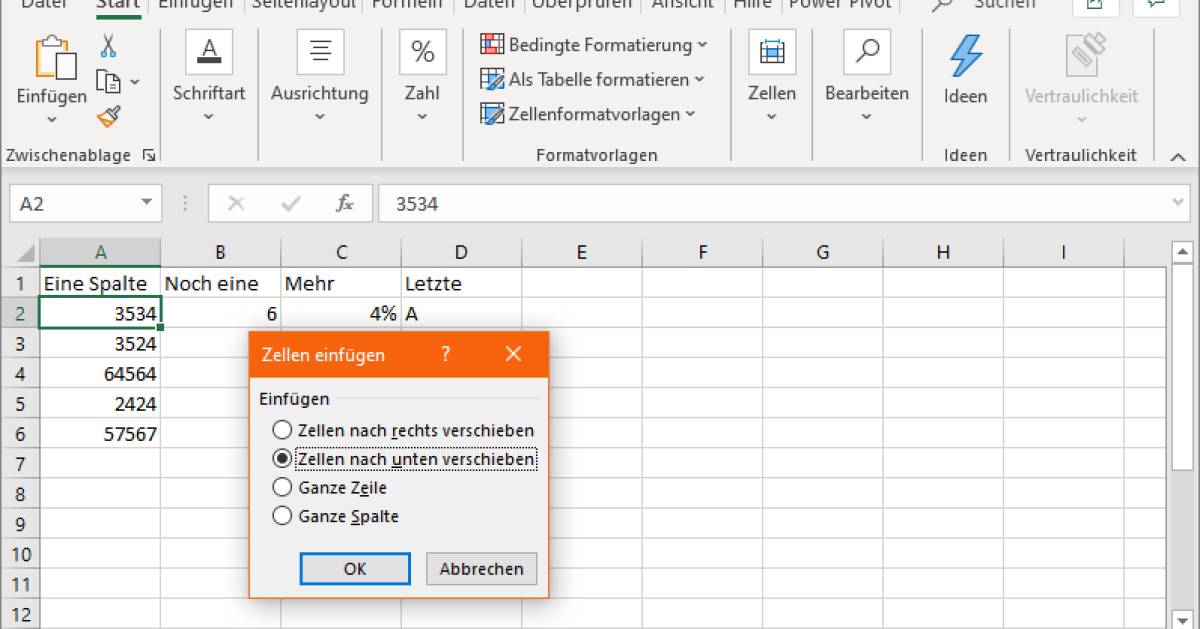This screenshot has height=629, width=1200.
Task: Click the fx insert function icon
Action: click(x=345, y=204)
